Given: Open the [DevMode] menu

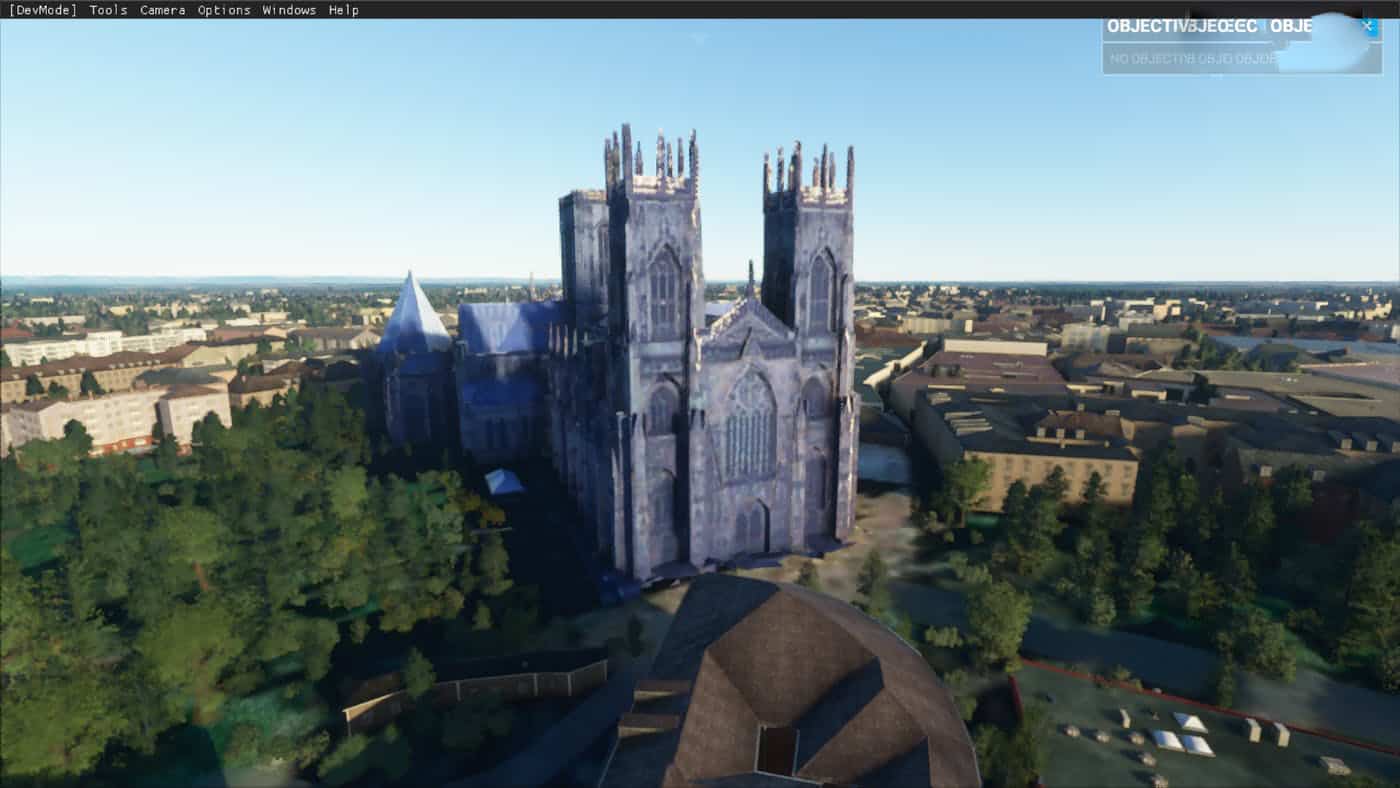Looking at the screenshot, I should pyautogui.click(x=42, y=10).
